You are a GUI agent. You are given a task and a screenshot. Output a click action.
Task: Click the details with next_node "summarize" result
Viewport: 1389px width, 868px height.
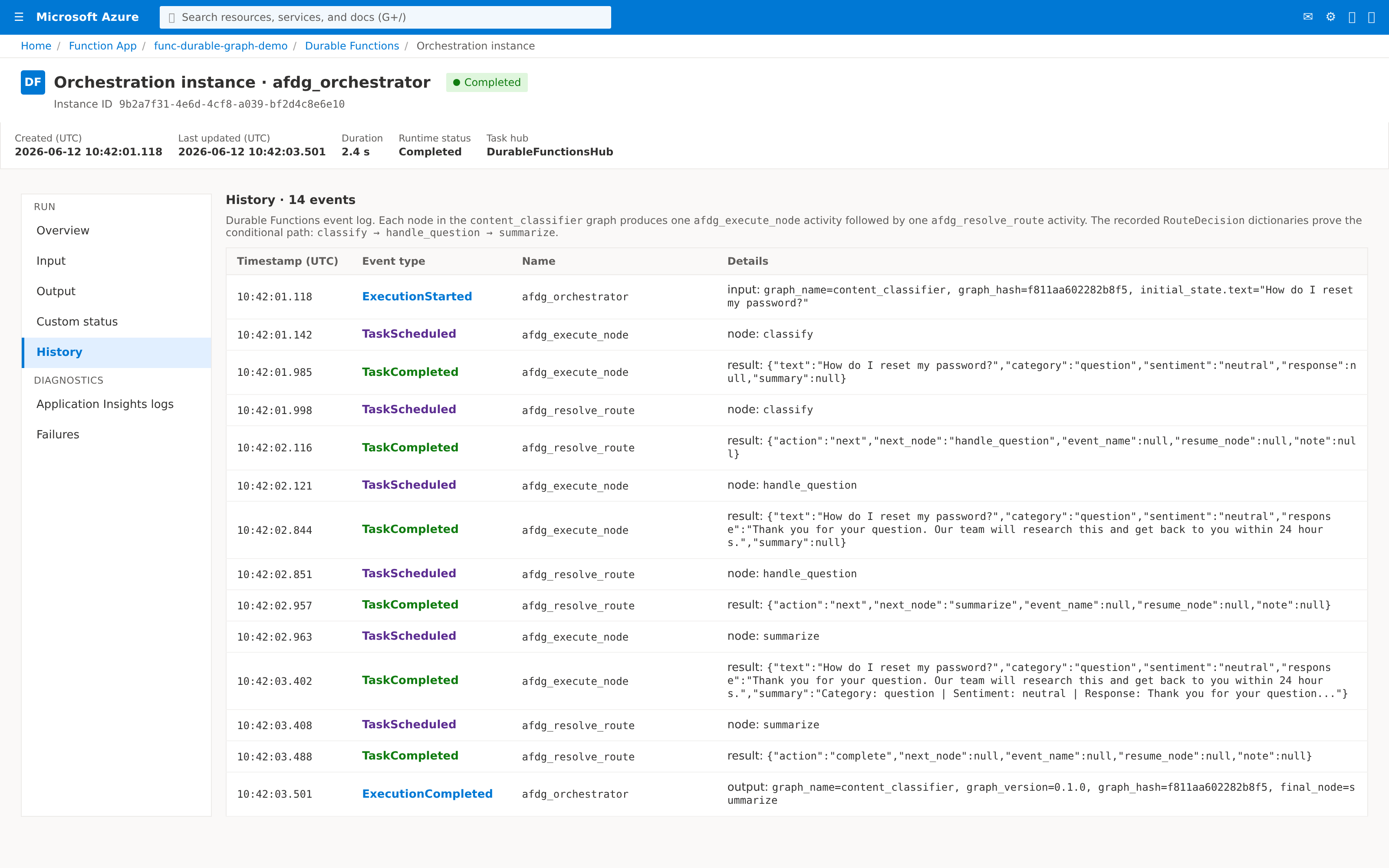pos(1029,606)
